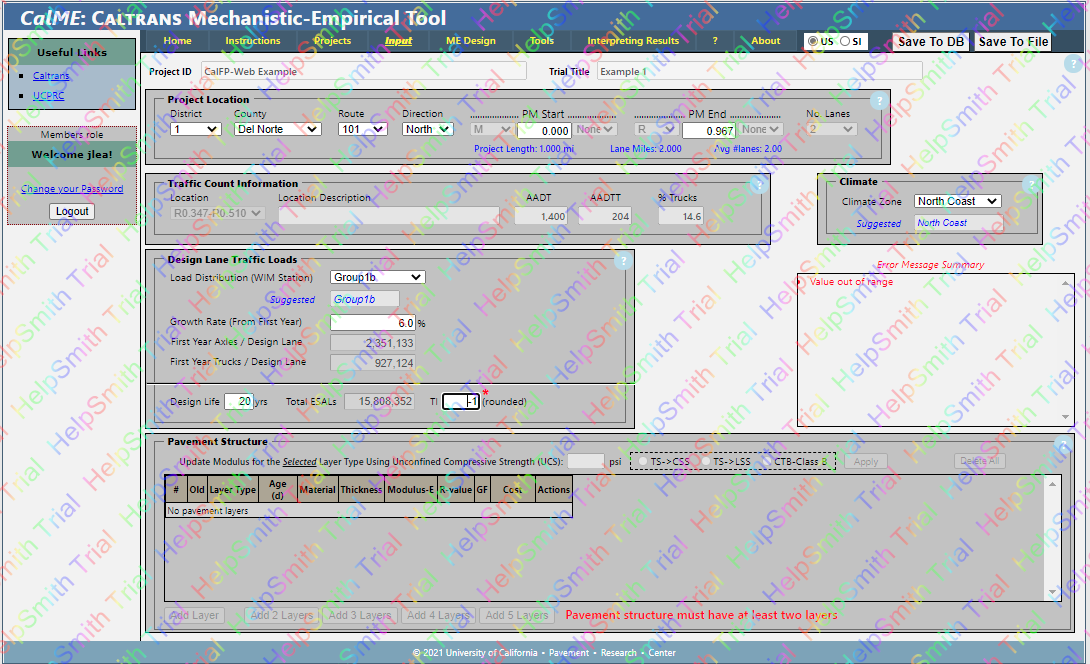Select SI units radio button
The image size is (1090, 664).
click(844, 41)
